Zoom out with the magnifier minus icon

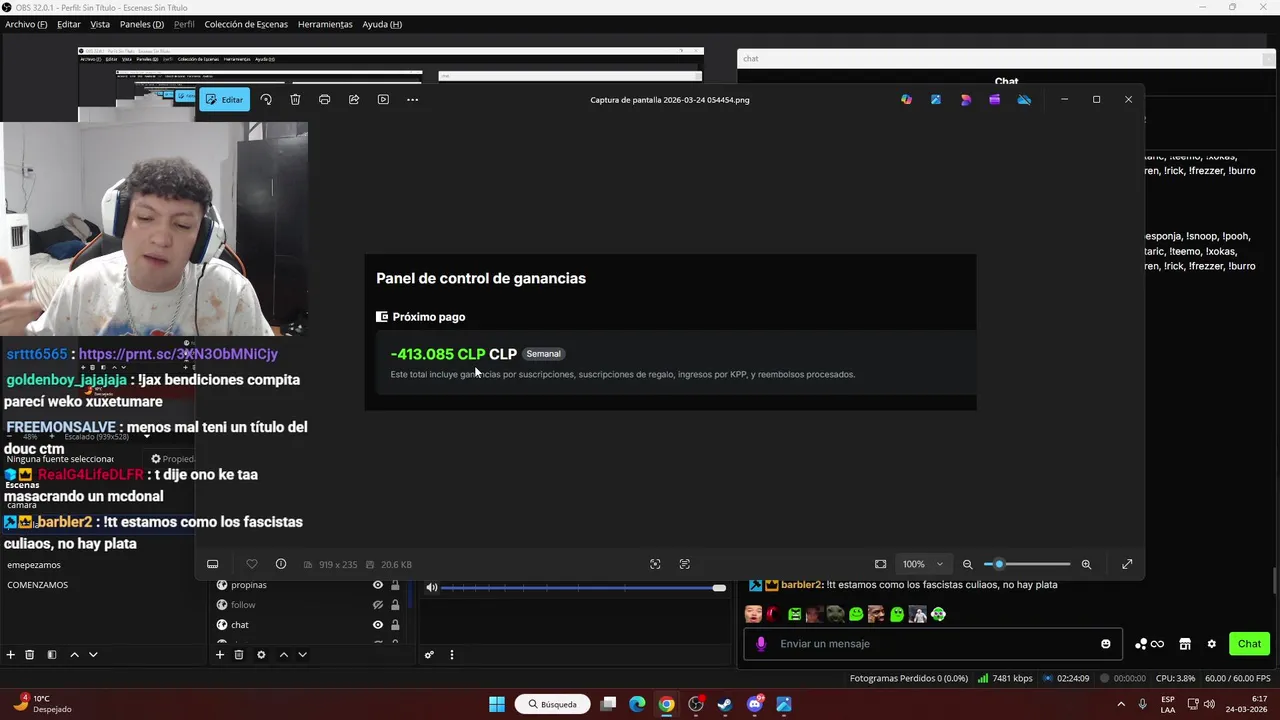[967, 564]
